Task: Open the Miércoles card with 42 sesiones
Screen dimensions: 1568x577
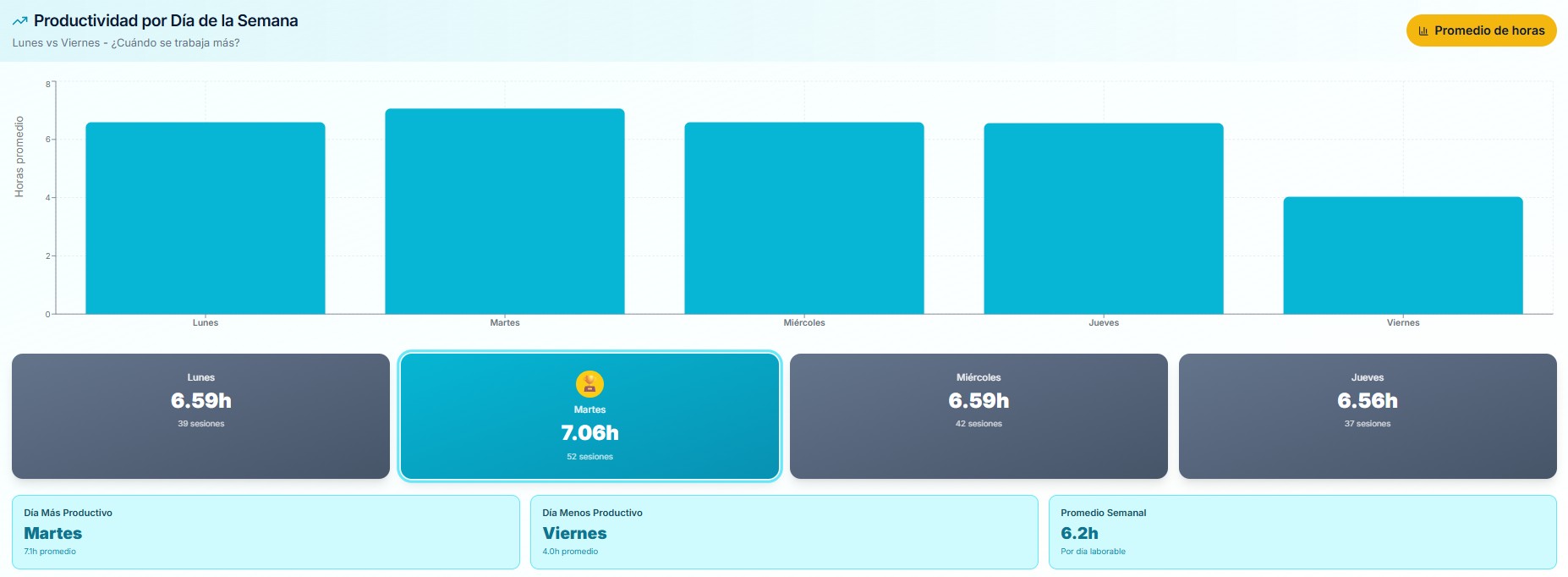Action: tap(979, 416)
